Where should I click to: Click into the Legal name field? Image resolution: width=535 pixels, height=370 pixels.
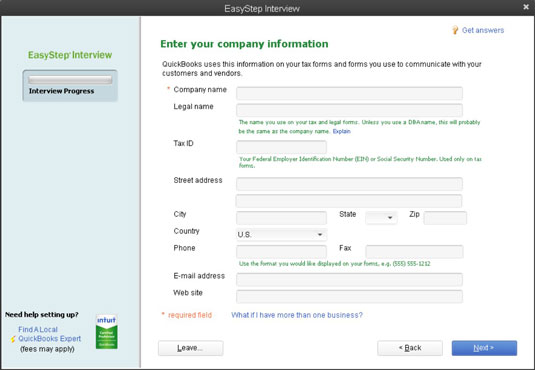pyautogui.click(x=349, y=110)
